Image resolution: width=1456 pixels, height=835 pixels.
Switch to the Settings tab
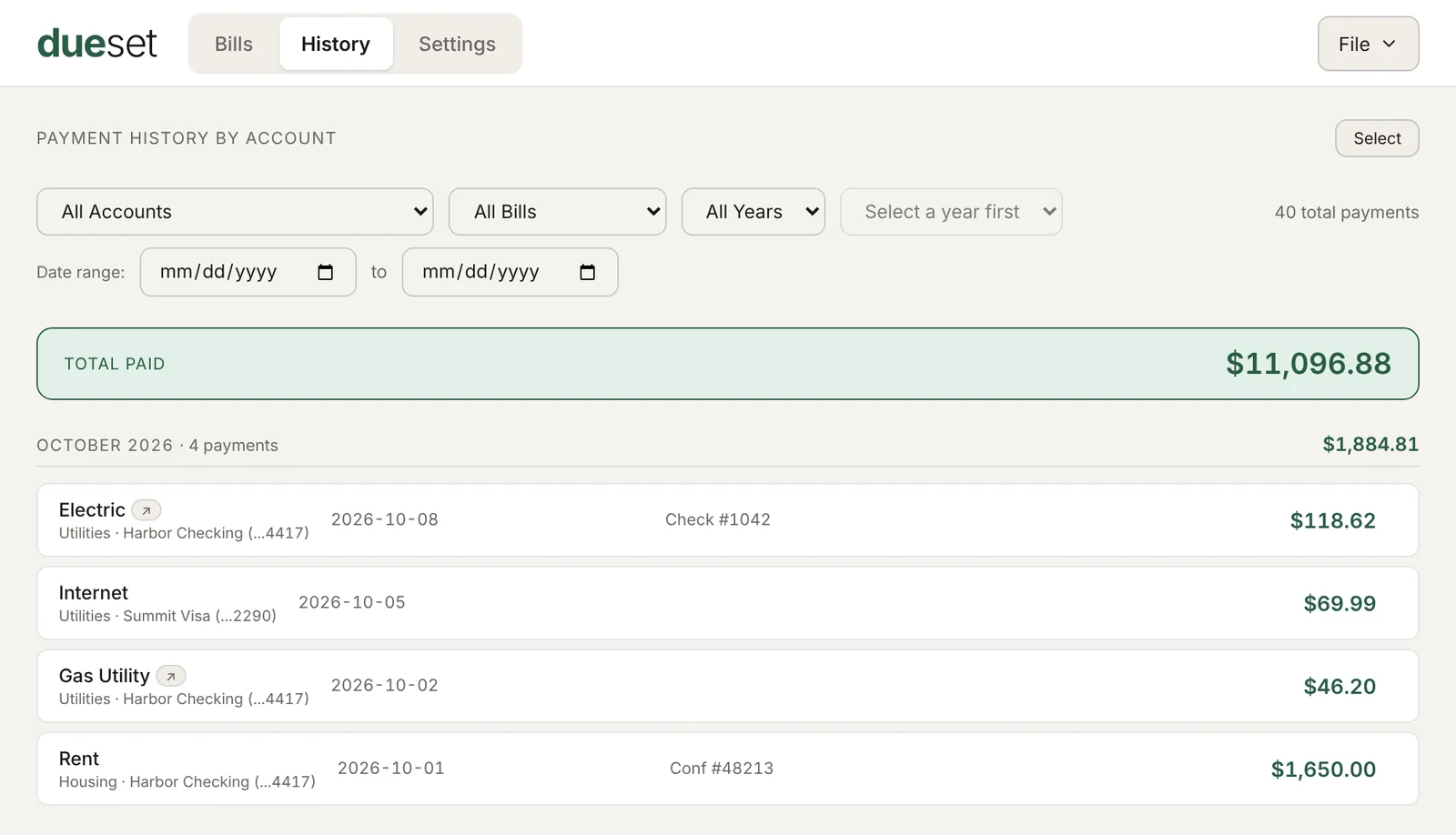point(457,44)
